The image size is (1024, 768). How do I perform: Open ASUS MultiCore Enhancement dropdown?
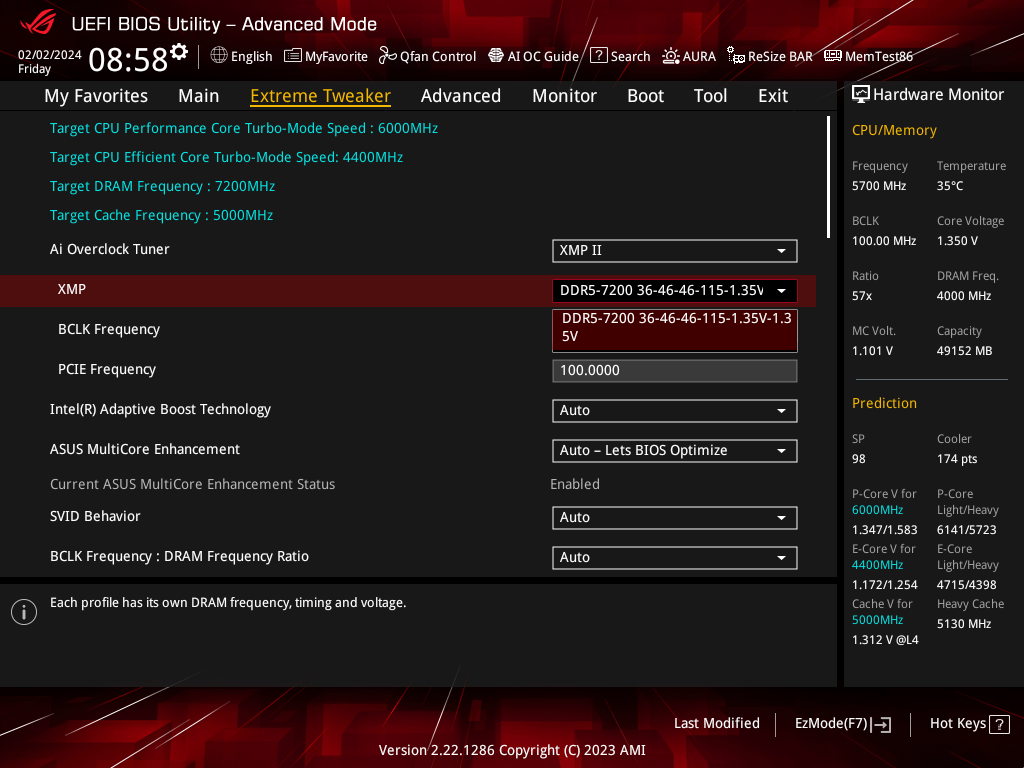point(675,451)
